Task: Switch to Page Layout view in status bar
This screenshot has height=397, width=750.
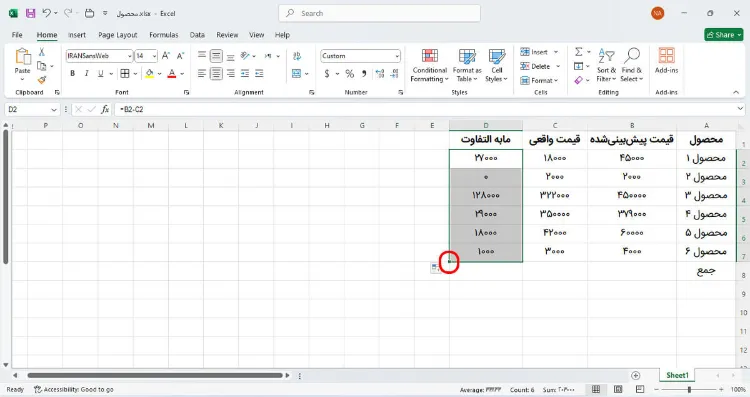Action: [618, 389]
